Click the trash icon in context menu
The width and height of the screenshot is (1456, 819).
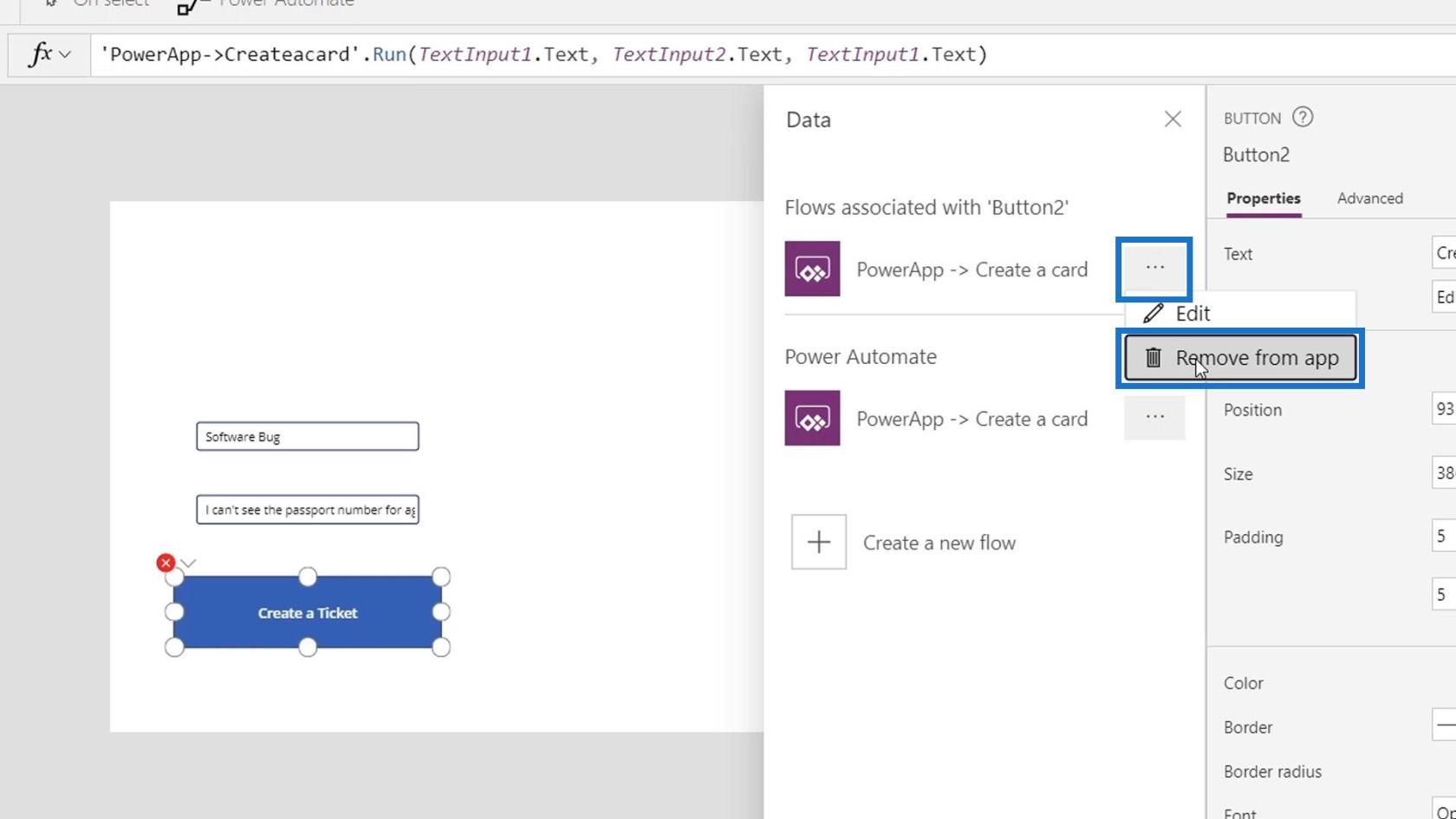point(1153,357)
